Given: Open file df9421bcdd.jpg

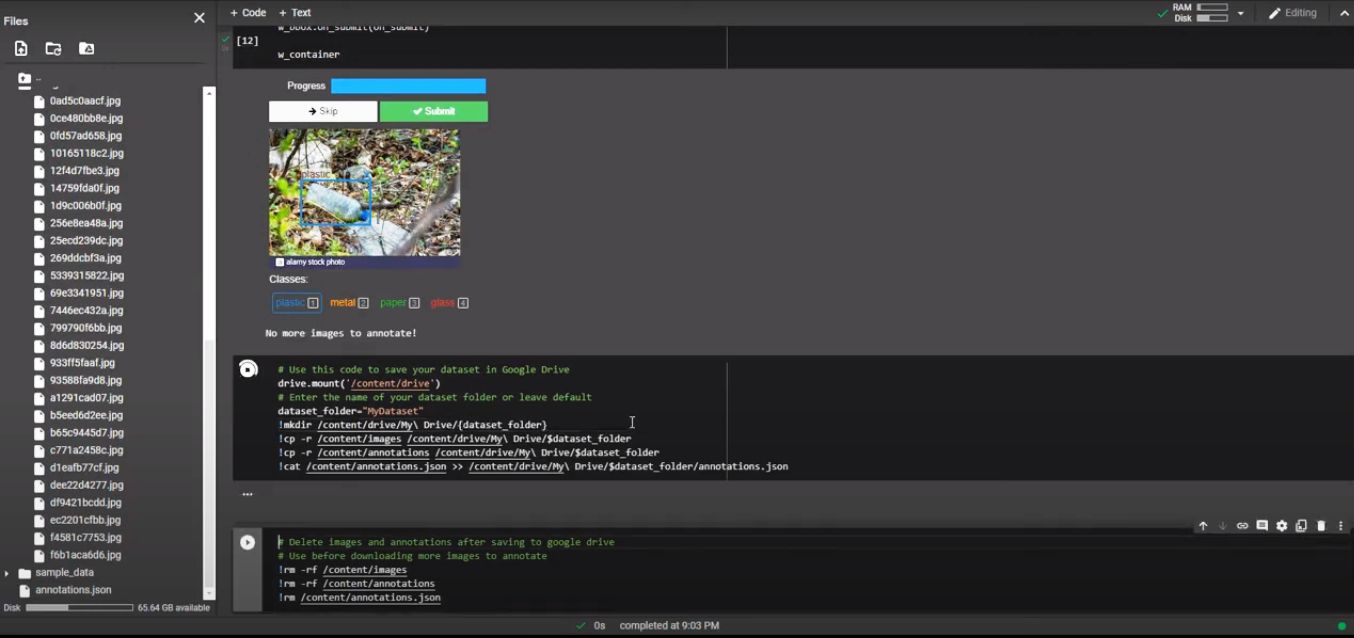Looking at the screenshot, I should 85,503.
